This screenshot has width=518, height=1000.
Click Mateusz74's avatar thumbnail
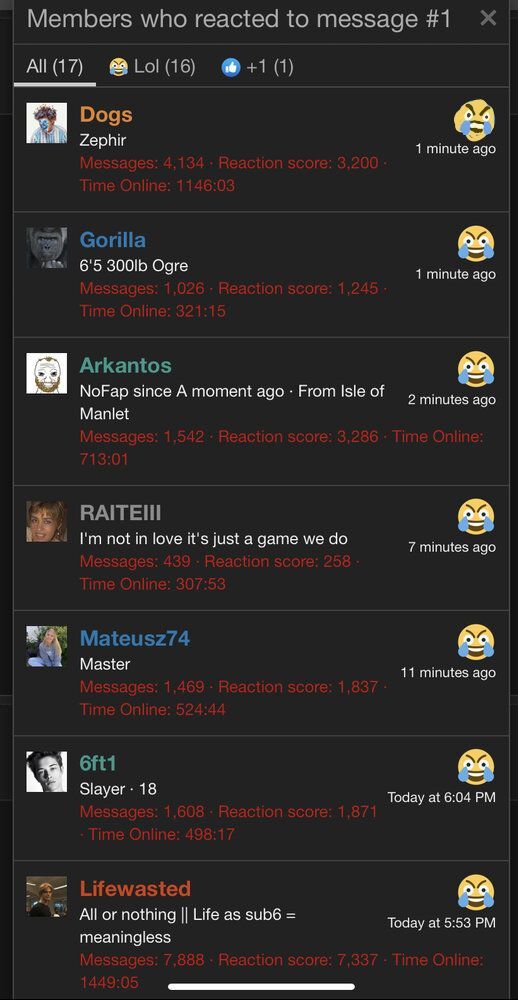[47, 647]
